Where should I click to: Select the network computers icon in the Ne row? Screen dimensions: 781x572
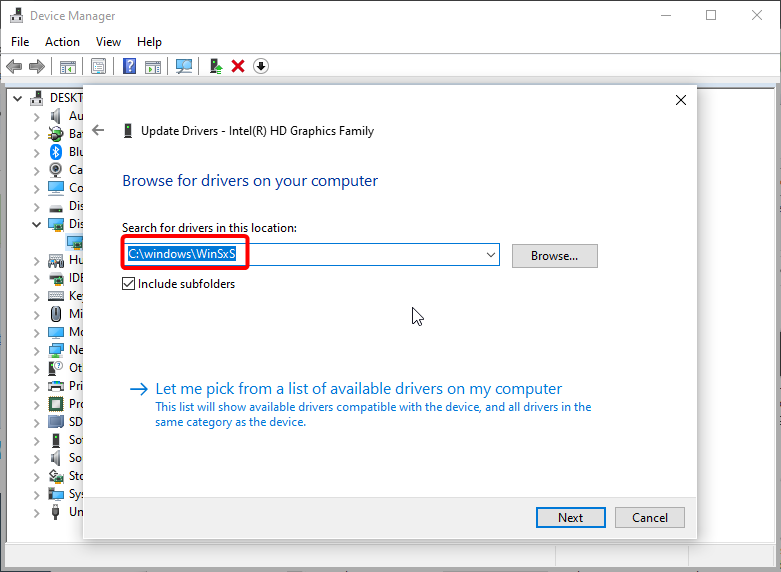click(x=56, y=350)
